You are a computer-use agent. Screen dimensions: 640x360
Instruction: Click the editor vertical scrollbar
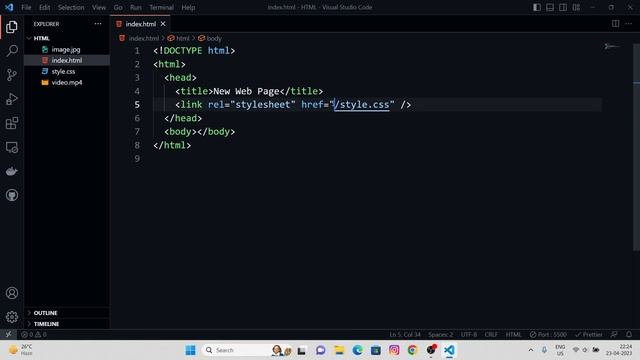[636, 147]
